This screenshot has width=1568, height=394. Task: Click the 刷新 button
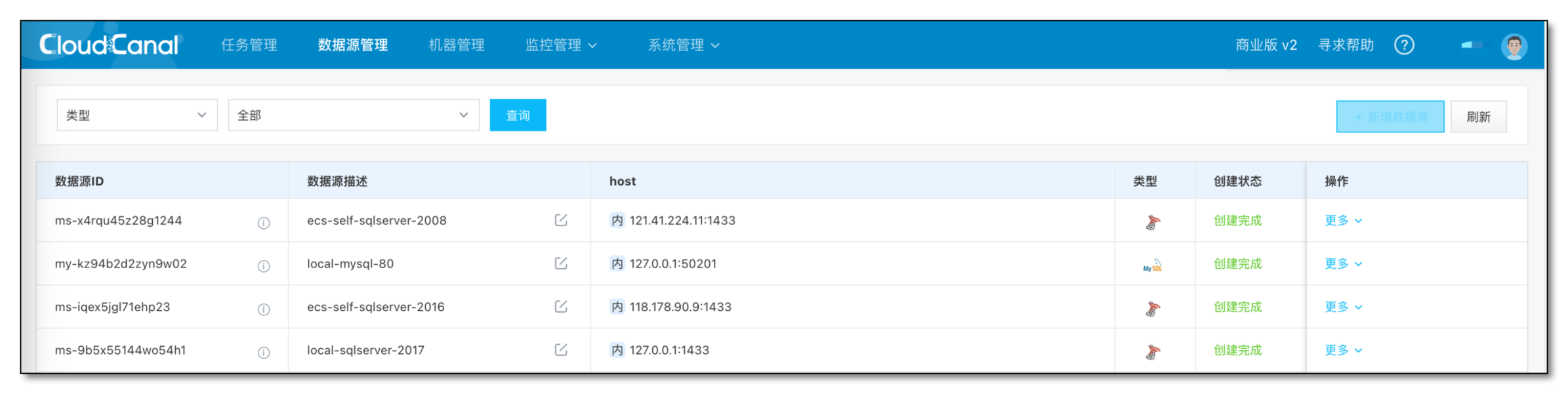[x=1478, y=117]
